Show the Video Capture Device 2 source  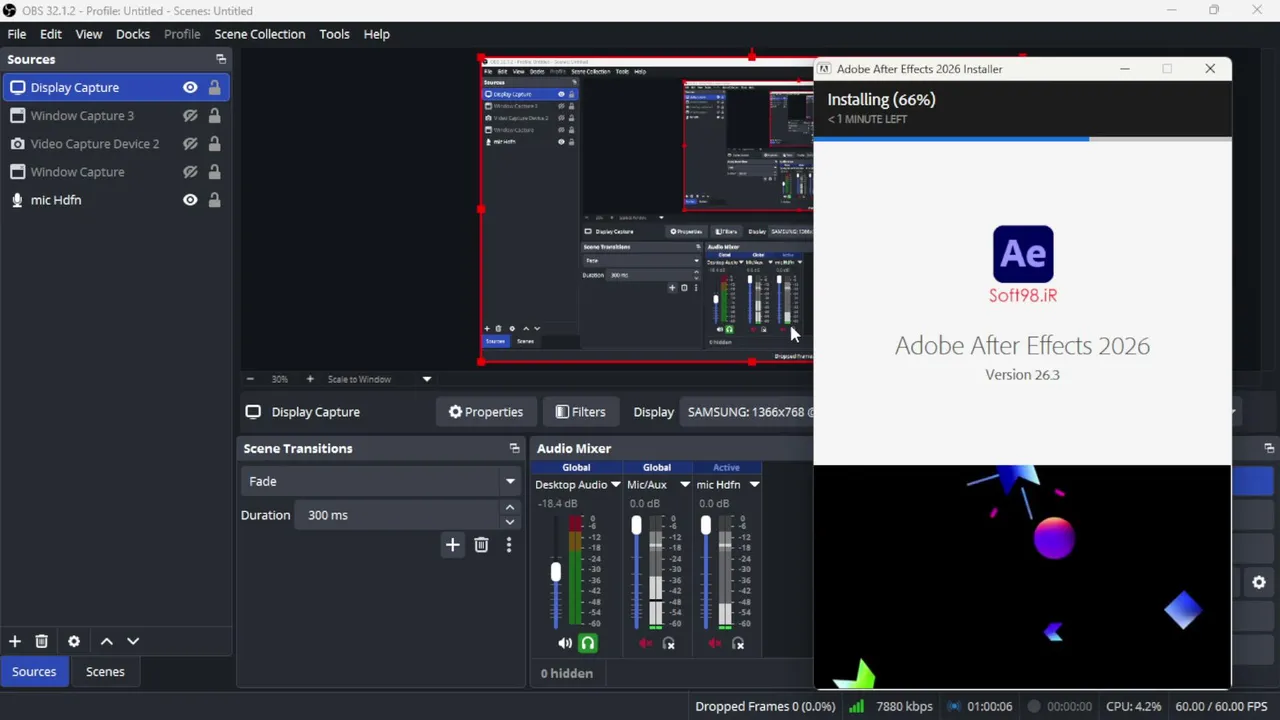(x=190, y=144)
